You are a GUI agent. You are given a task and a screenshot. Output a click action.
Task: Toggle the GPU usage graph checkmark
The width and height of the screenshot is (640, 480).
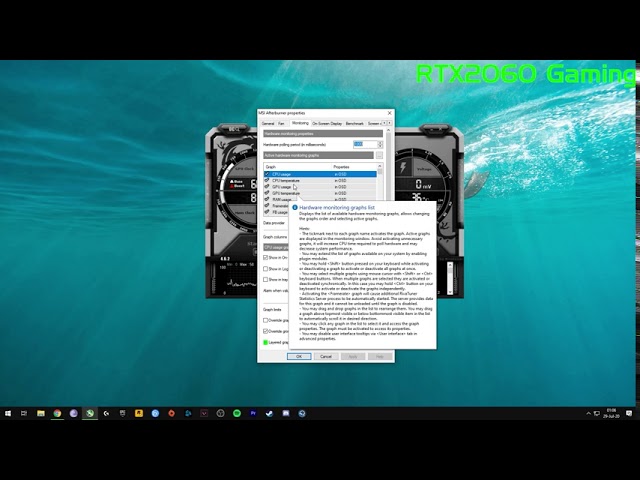[x=267, y=187]
